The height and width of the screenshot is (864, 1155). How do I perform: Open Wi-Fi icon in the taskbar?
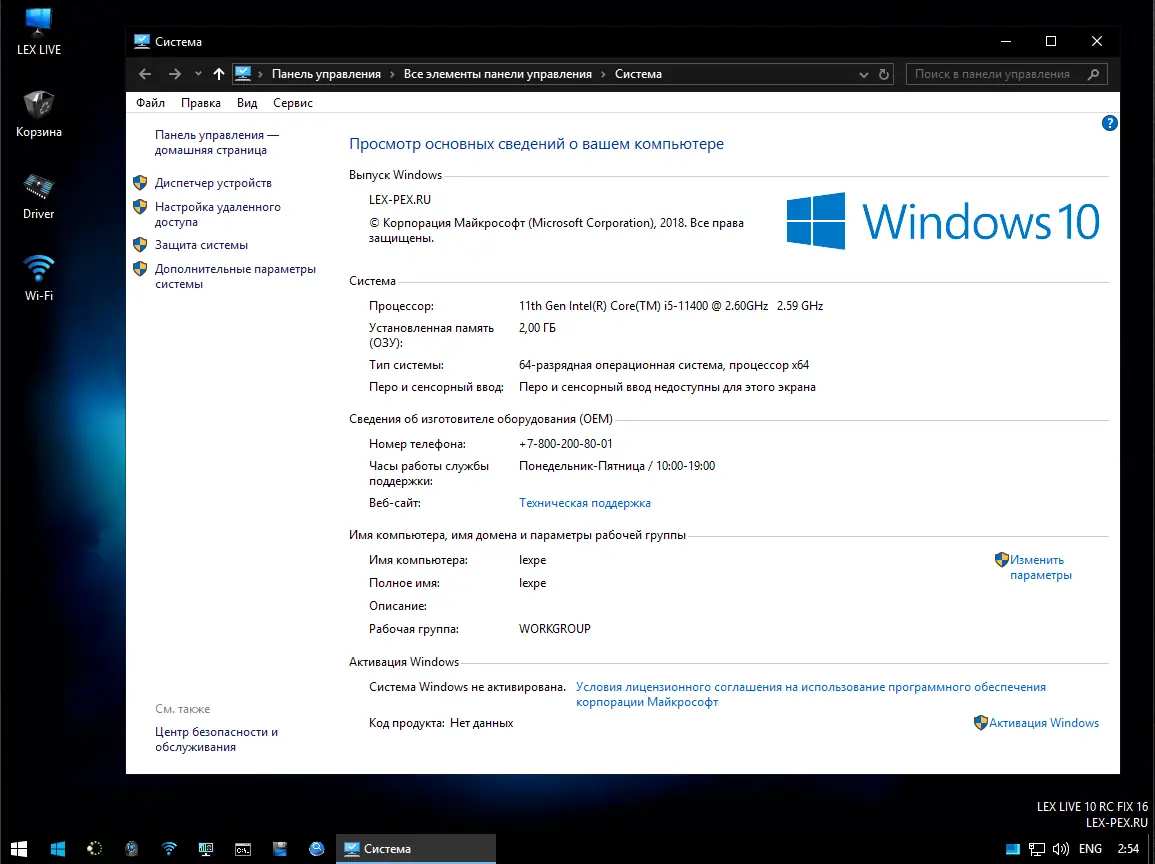pos(169,849)
